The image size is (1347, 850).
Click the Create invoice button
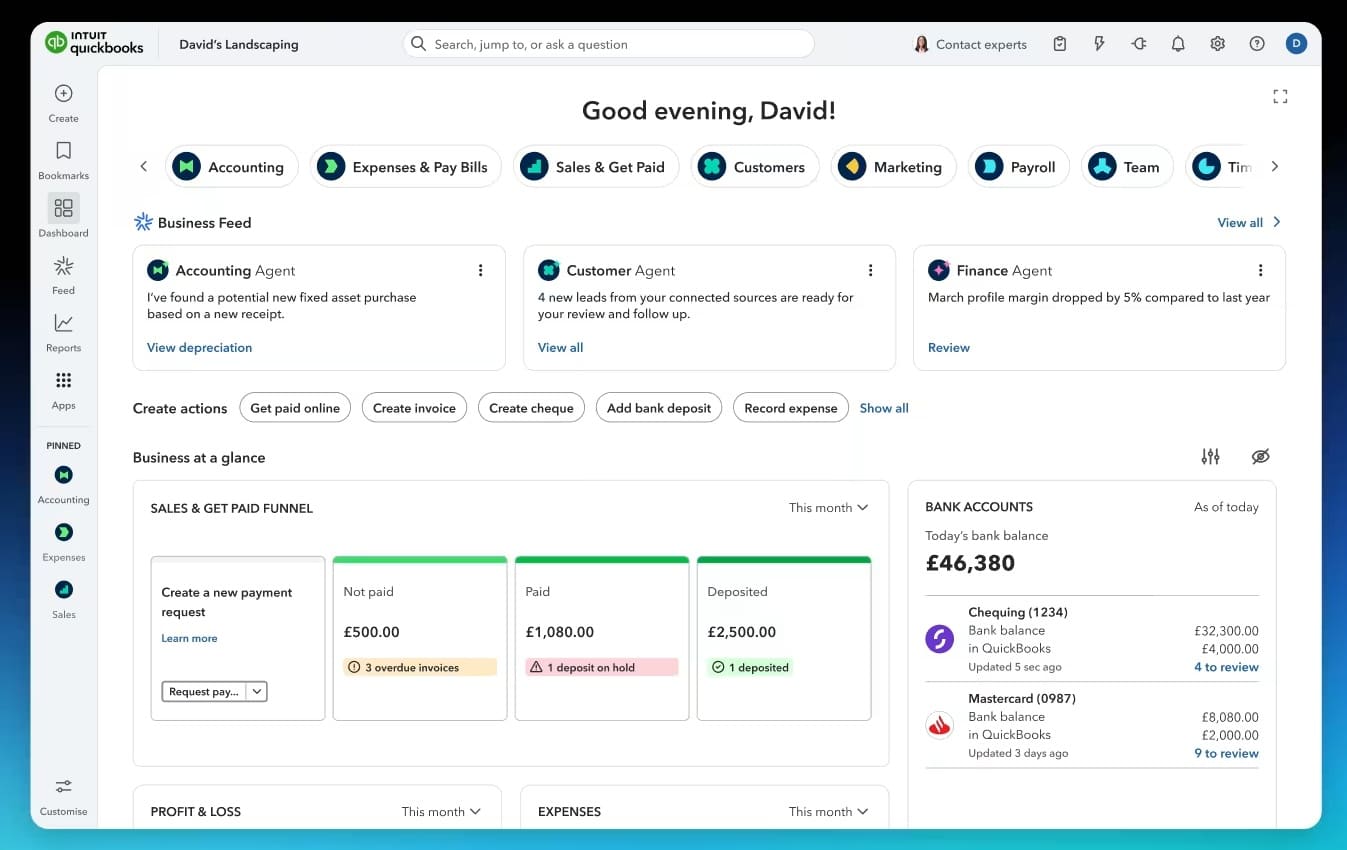pyautogui.click(x=414, y=408)
